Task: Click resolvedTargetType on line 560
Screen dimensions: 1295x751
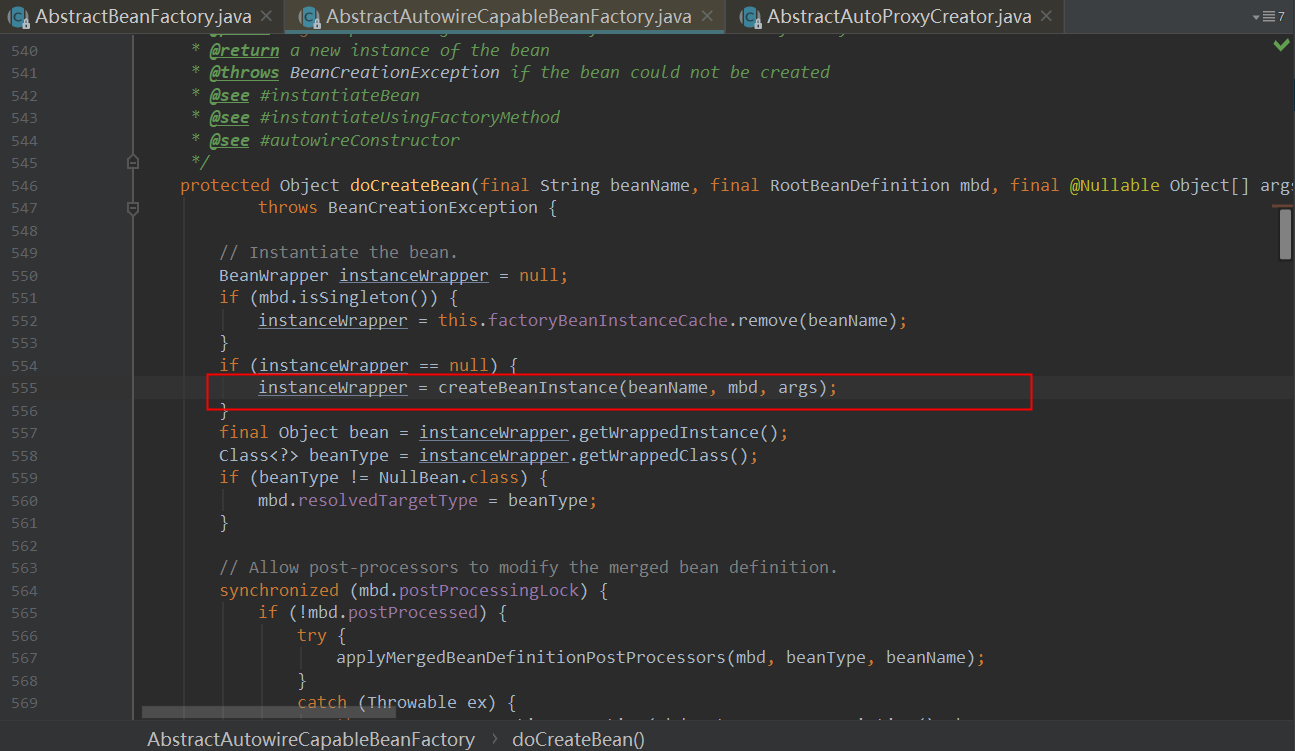Action: [x=387, y=500]
